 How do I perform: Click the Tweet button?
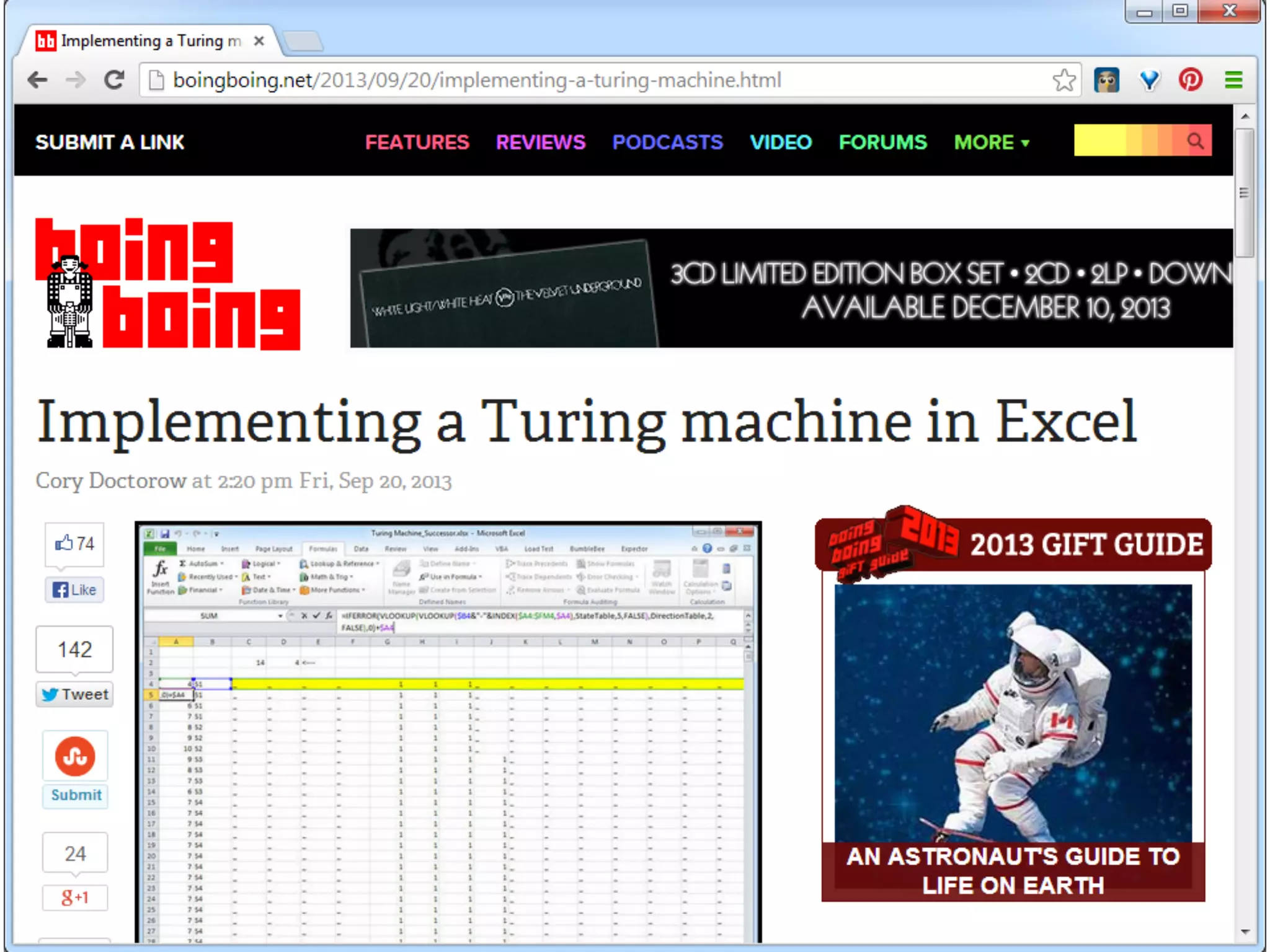click(74, 694)
